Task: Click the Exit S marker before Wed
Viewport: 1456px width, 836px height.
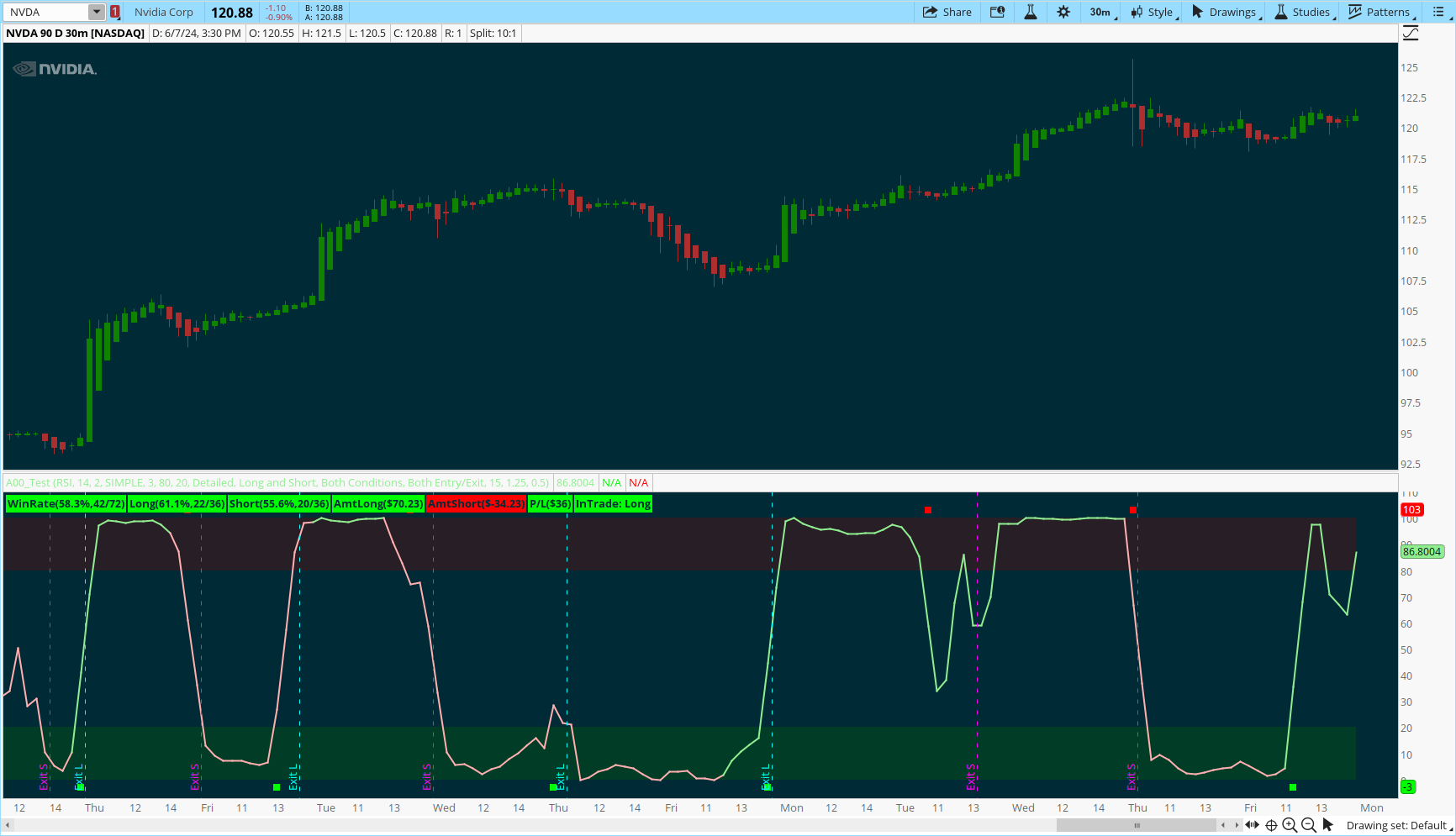Action: click(427, 777)
